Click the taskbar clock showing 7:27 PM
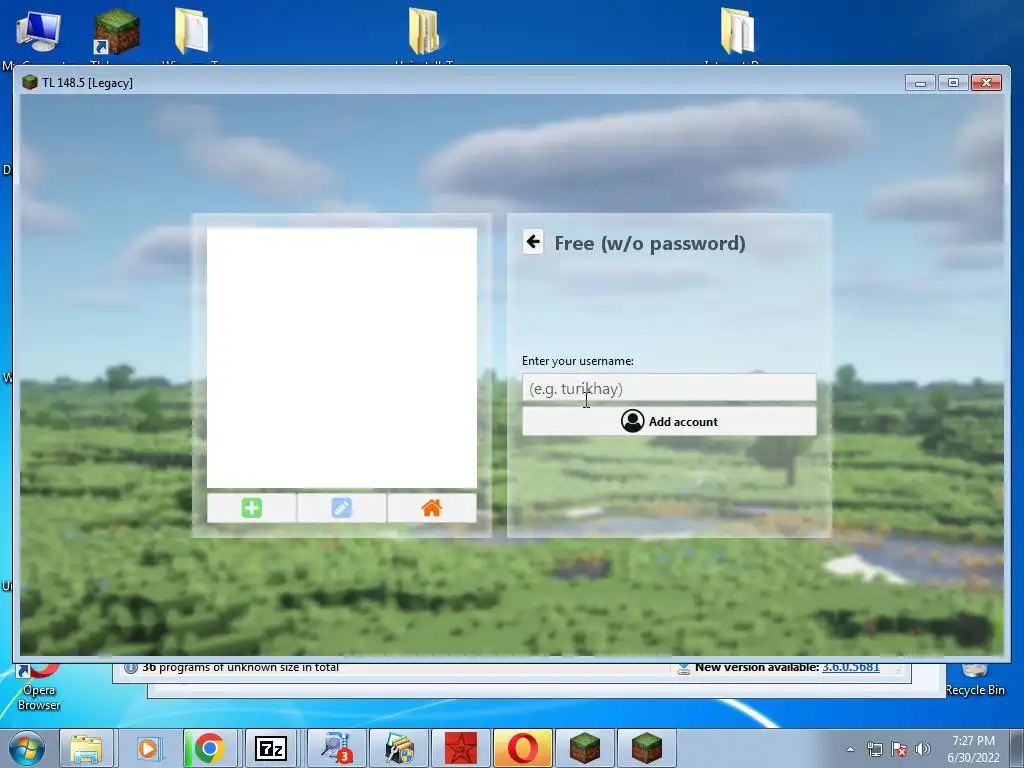This screenshot has width=1024, height=768. [x=973, y=741]
